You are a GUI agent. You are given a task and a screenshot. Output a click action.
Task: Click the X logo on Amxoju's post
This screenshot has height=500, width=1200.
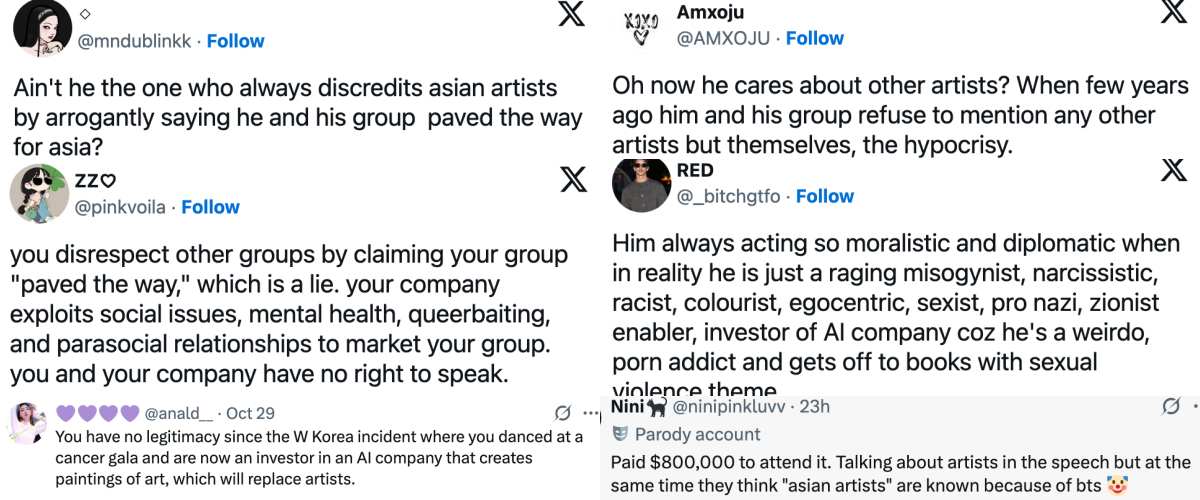1172,12
